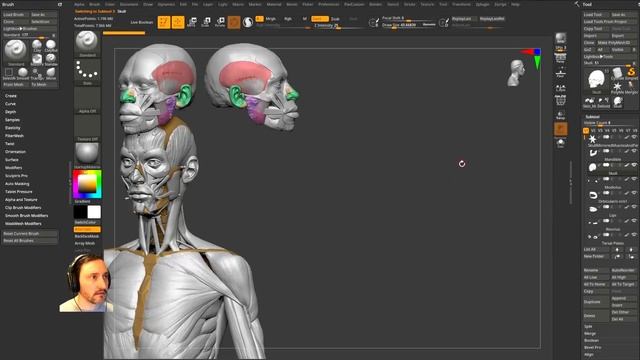Expand the Alpha and Texture submenu
Screen dimensions: 640x360
point(21,200)
